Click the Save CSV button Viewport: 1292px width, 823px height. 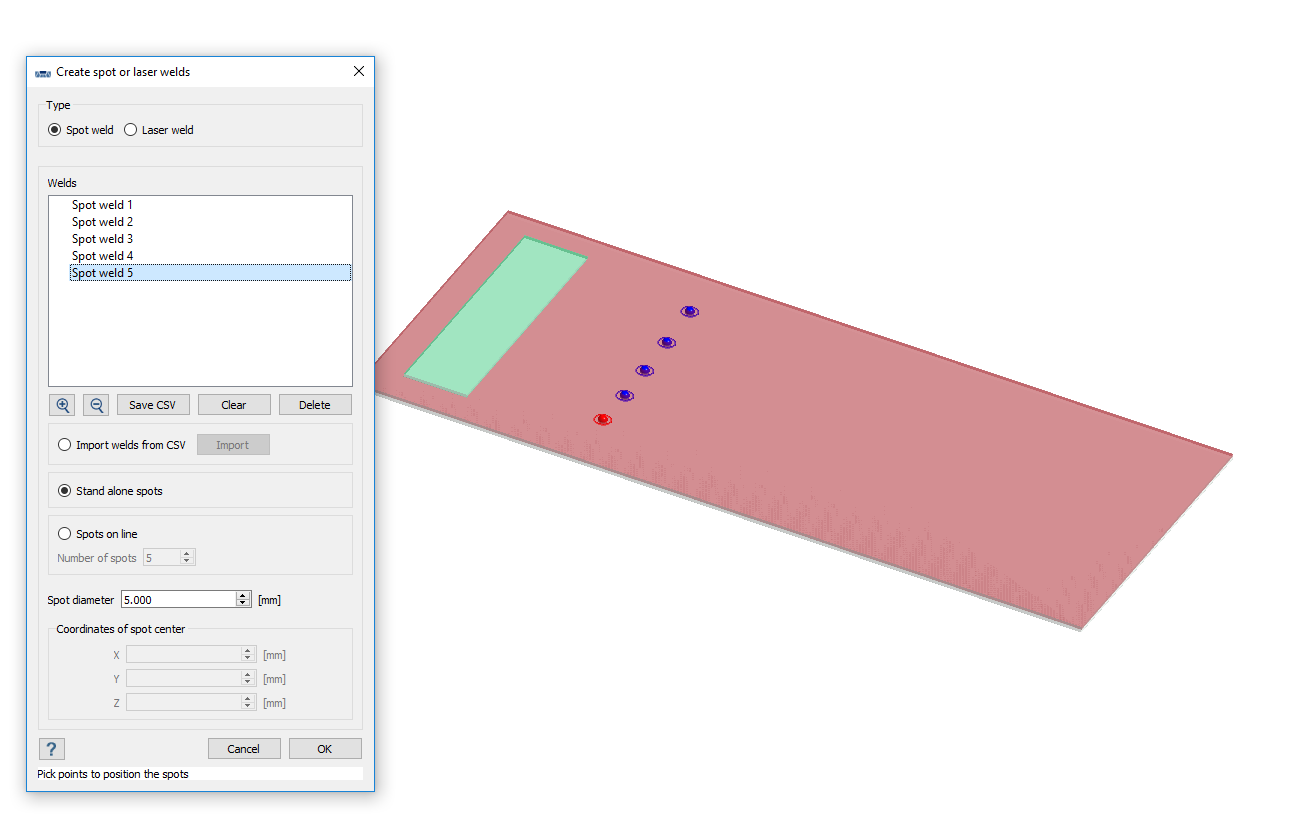tap(152, 405)
